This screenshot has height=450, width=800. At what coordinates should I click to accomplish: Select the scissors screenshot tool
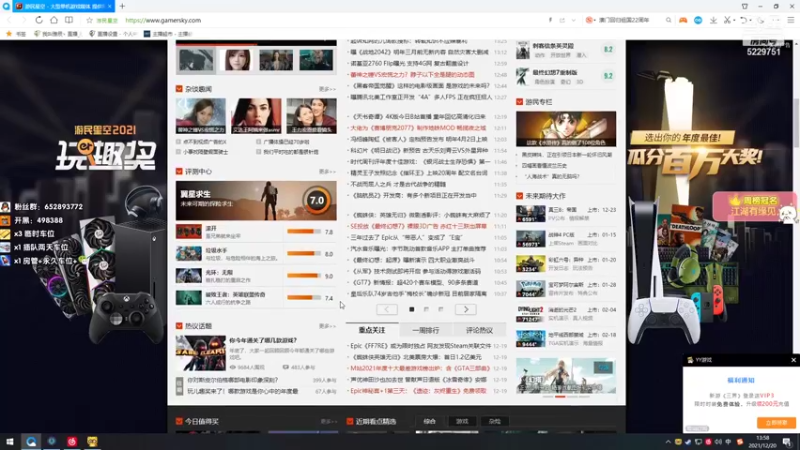727,20
